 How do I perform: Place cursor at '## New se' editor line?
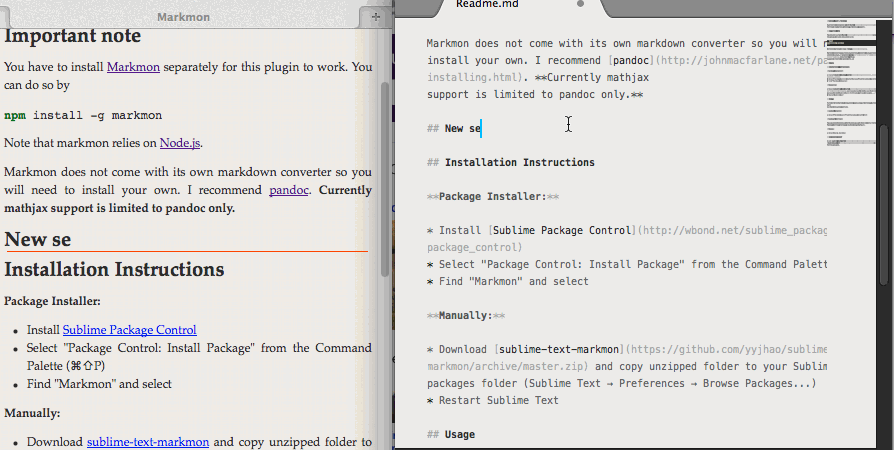454,128
